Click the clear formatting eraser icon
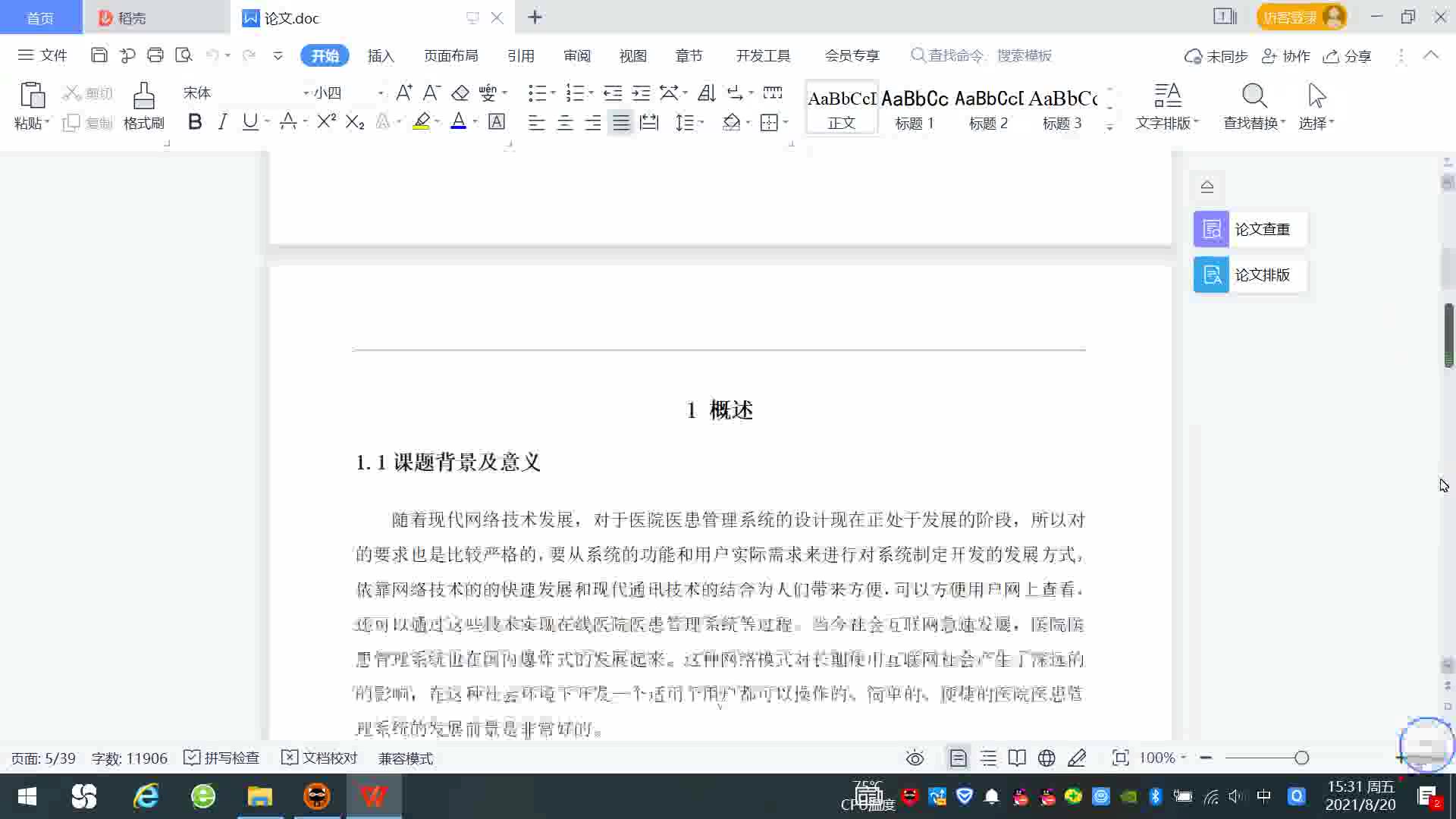Viewport: 1456px width, 819px height. pyautogui.click(x=460, y=93)
